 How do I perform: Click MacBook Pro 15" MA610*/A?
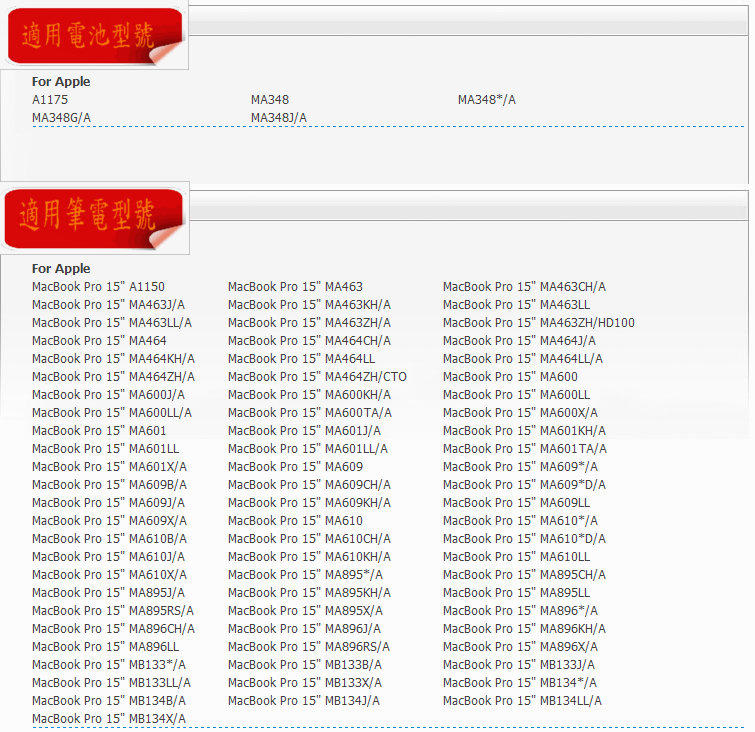[521, 520]
